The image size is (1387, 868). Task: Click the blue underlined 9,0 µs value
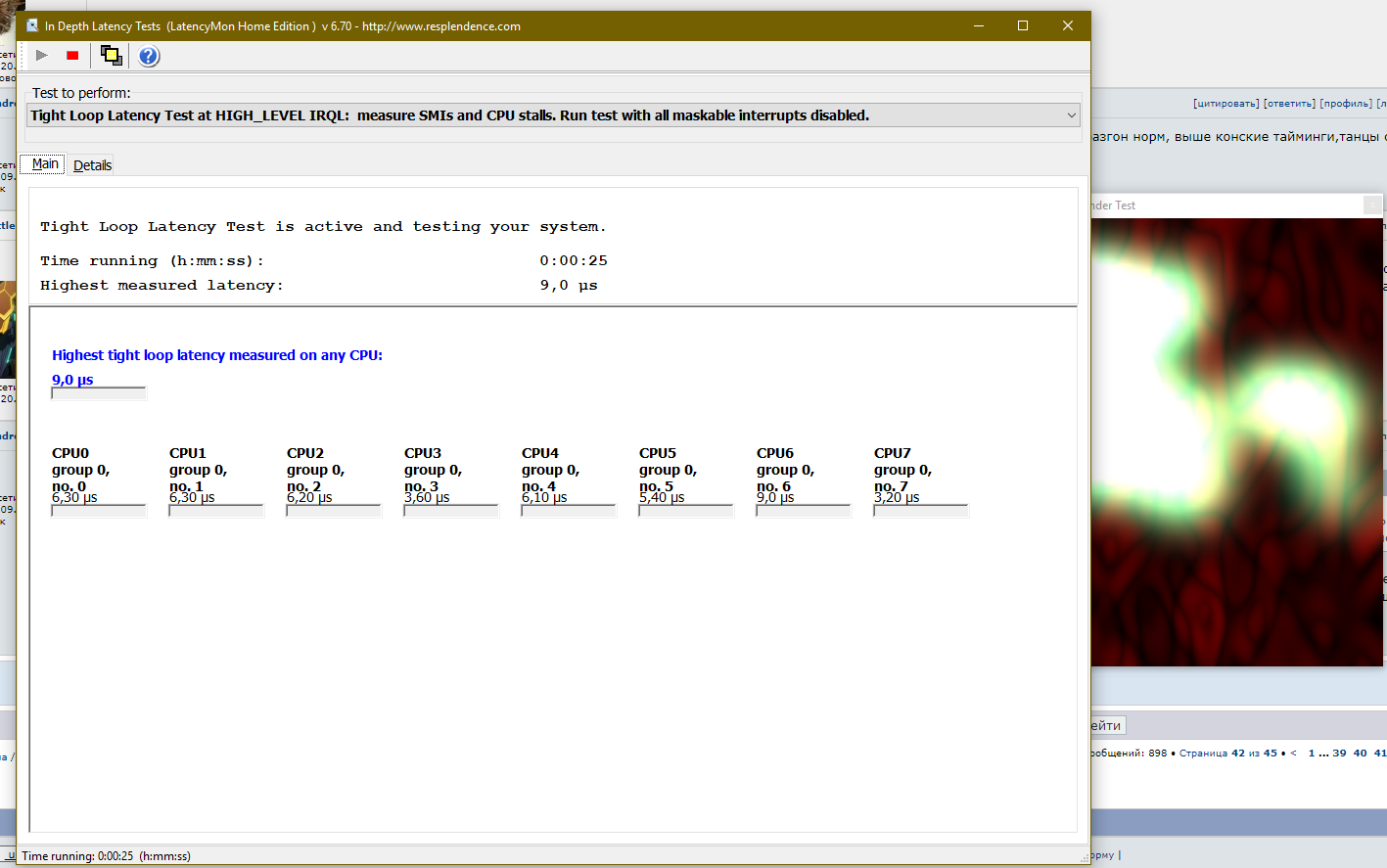pyautogui.click(x=72, y=380)
